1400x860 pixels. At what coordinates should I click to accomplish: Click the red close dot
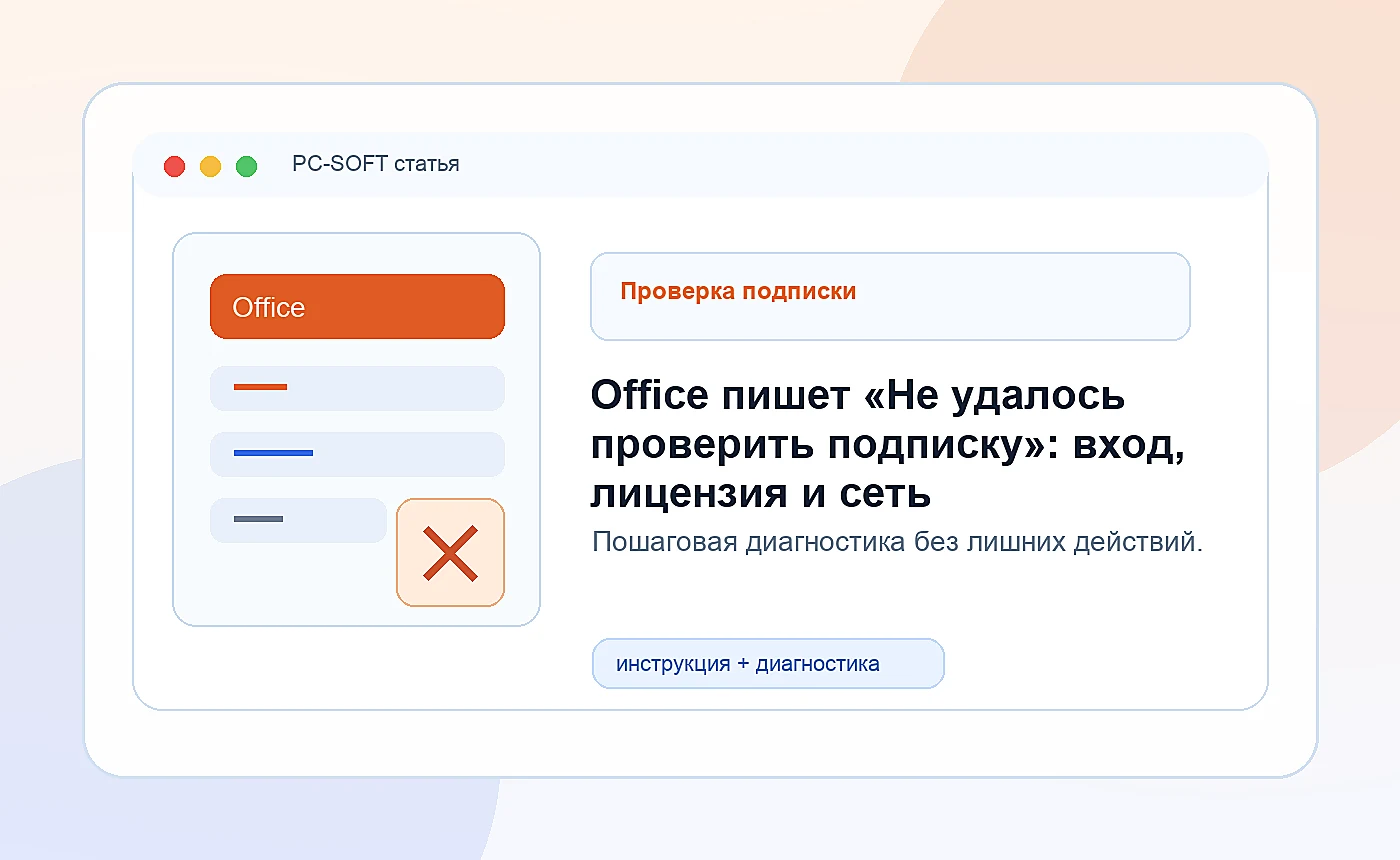(175, 166)
